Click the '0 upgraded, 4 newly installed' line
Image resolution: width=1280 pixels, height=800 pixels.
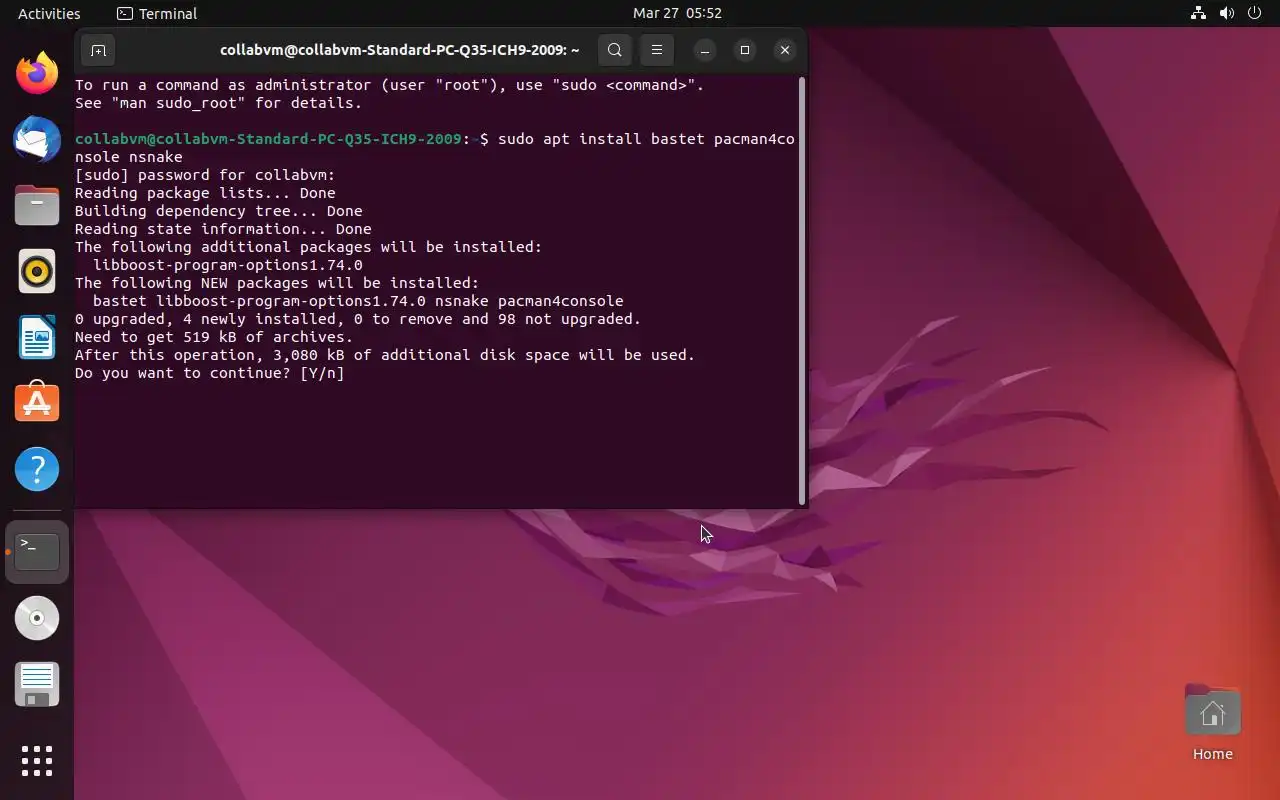[358, 319]
